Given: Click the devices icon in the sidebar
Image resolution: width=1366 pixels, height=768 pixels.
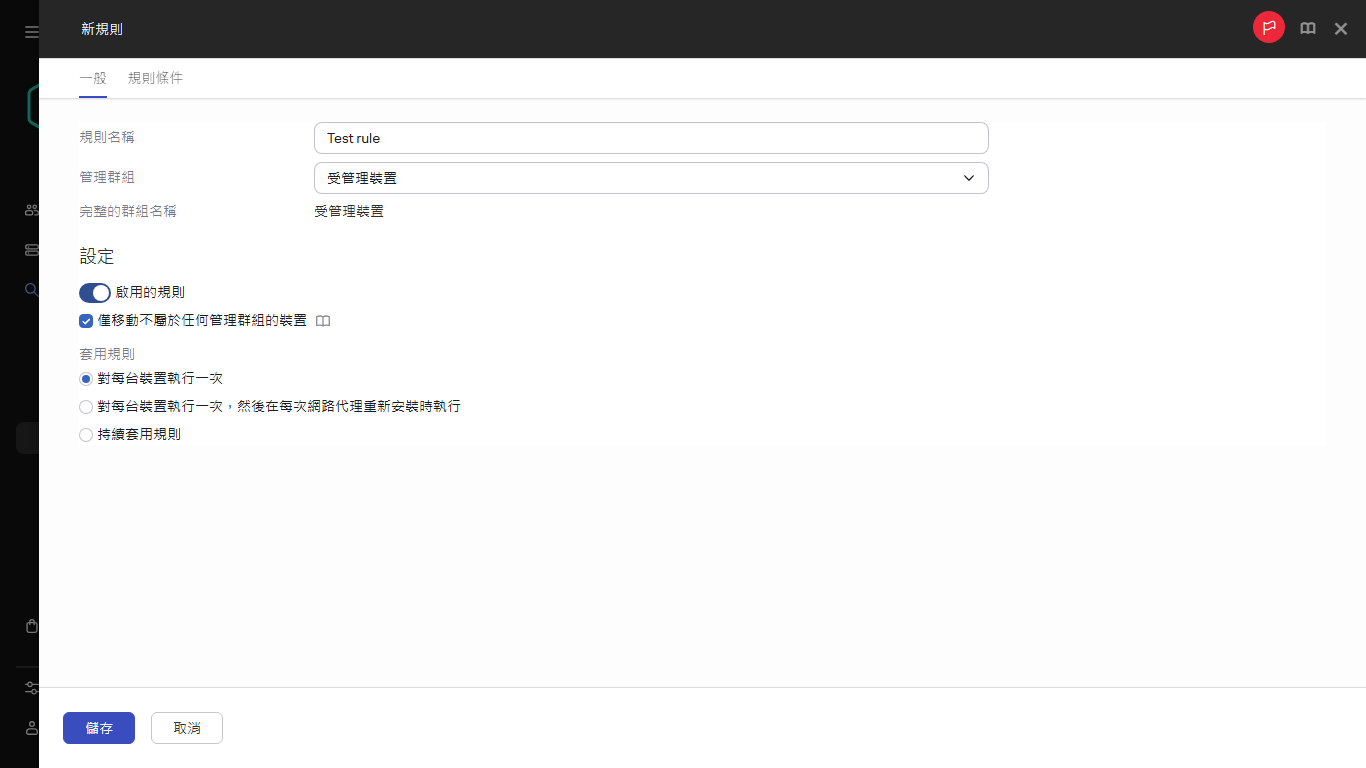Looking at the screenshot, I should (29, 250).
